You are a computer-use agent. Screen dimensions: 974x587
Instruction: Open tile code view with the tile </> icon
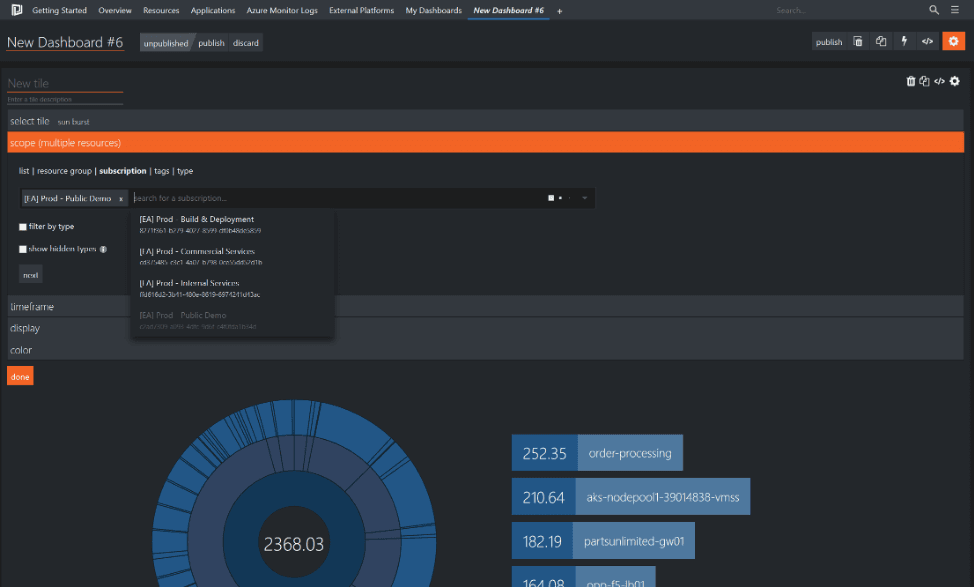pyautogui.click(x=939, y=81)
